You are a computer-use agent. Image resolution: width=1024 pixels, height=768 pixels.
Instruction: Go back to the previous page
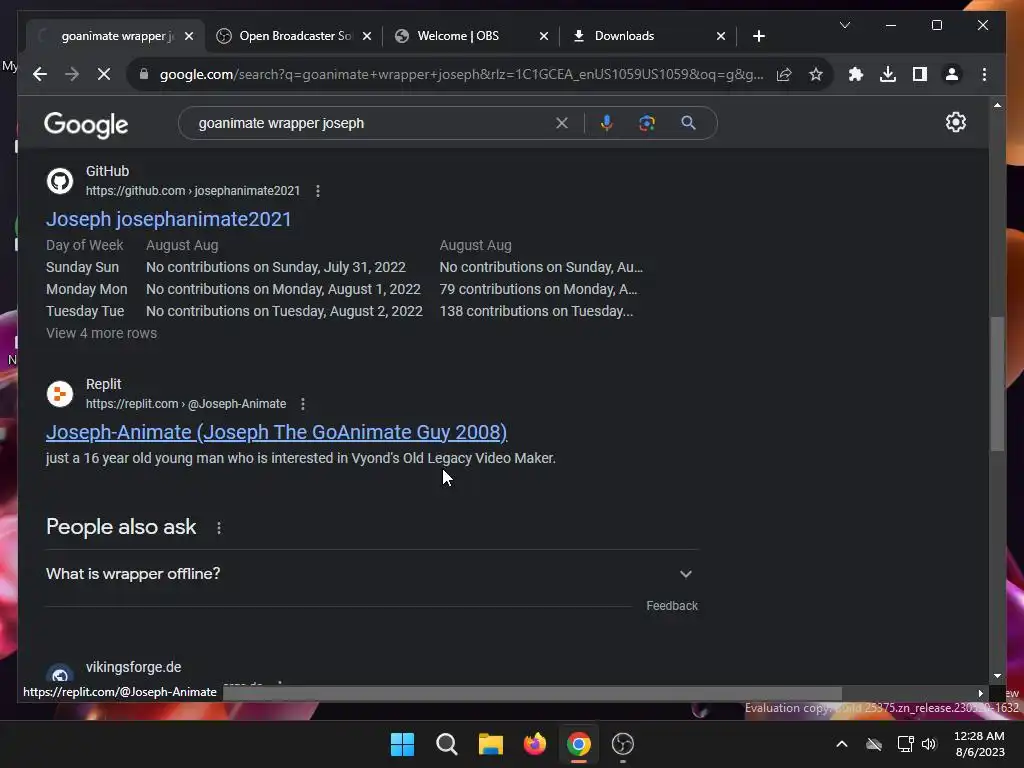40,74
